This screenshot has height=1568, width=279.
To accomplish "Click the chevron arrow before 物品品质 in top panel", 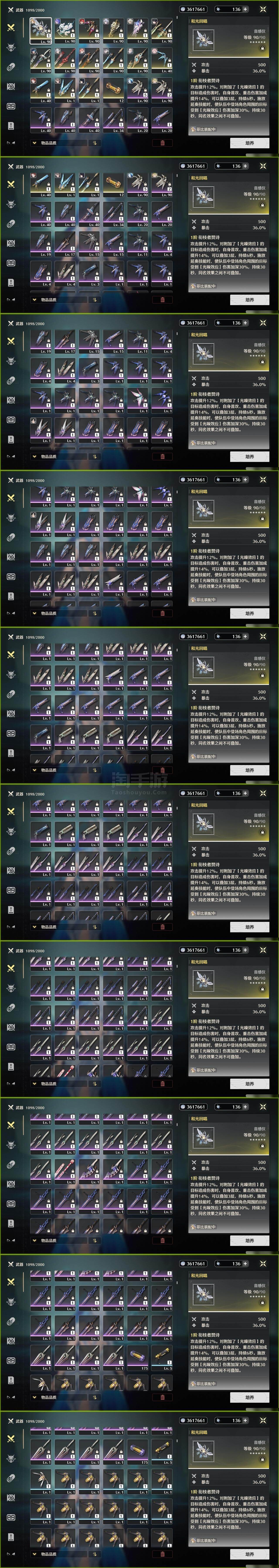I will coord(34,143).
